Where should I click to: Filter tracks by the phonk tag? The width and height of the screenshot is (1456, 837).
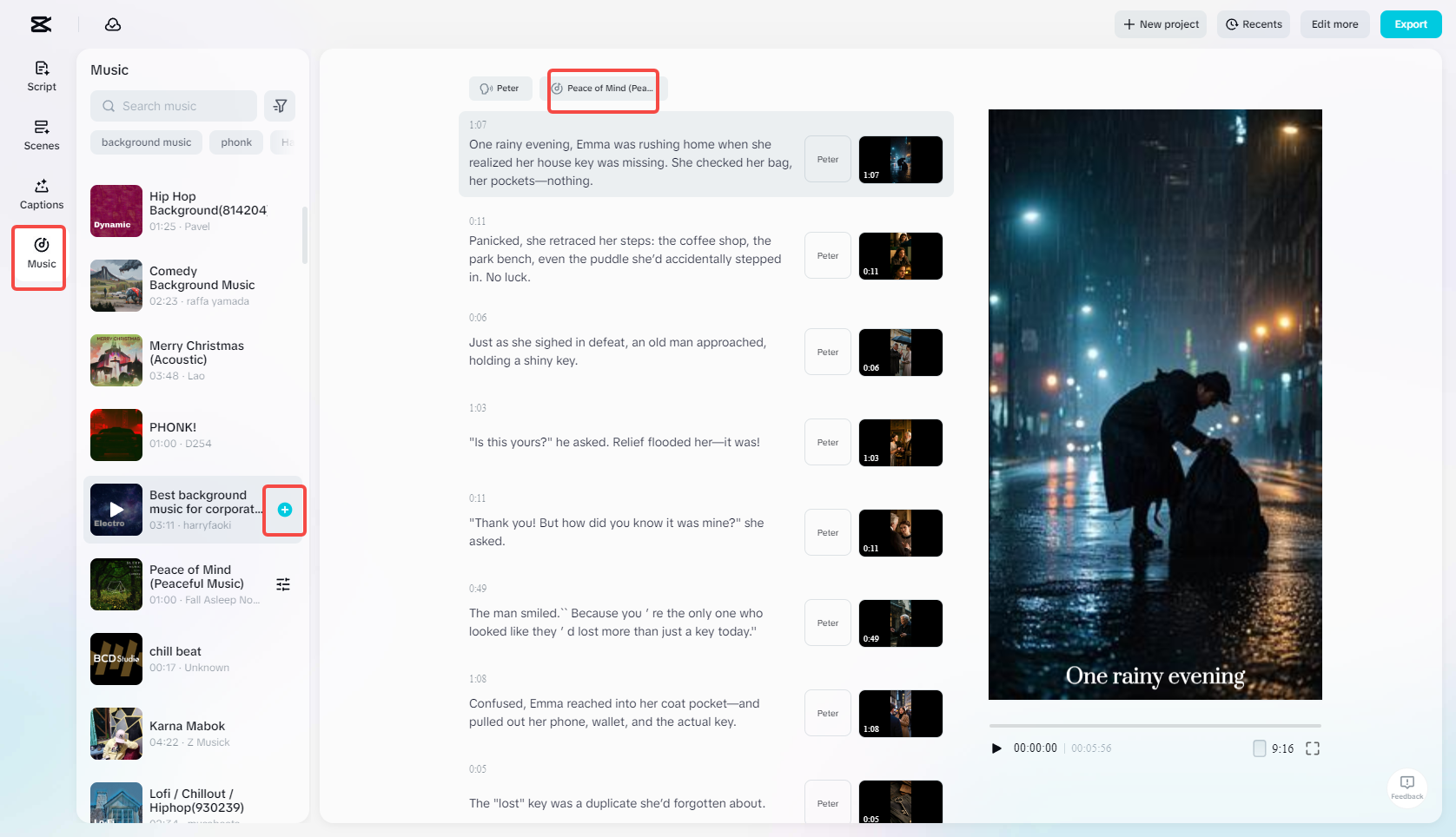point(235,142)
